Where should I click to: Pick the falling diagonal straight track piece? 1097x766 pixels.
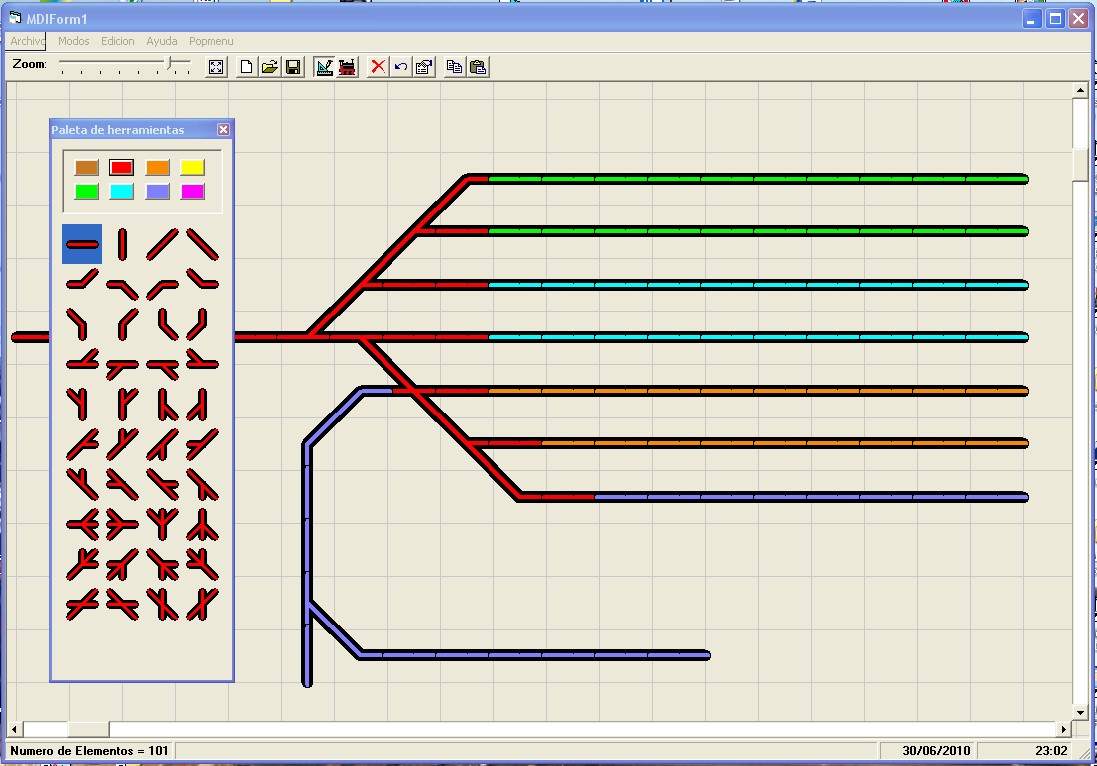click(202, 244)
